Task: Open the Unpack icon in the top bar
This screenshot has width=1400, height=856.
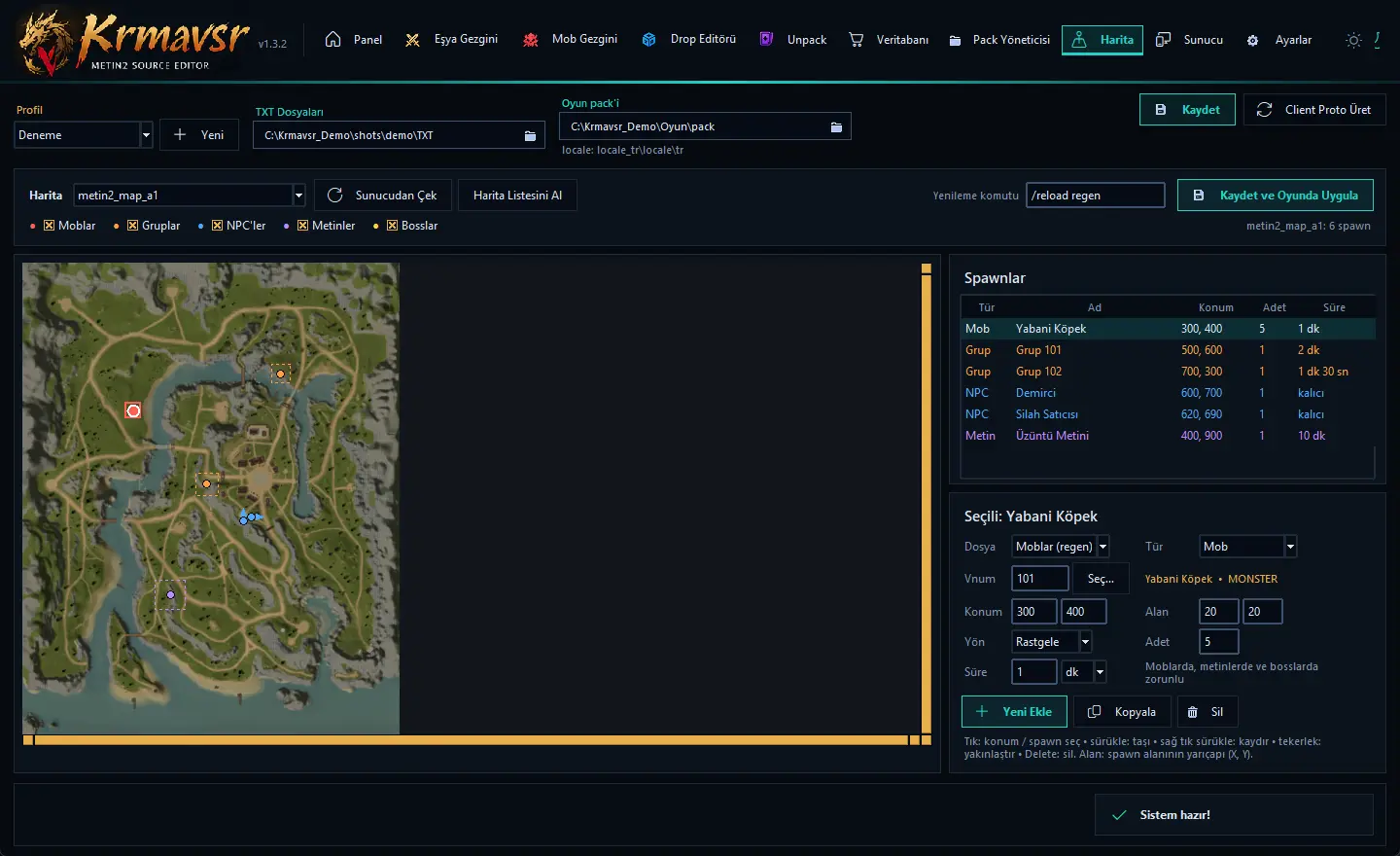Action: point(766,40)
